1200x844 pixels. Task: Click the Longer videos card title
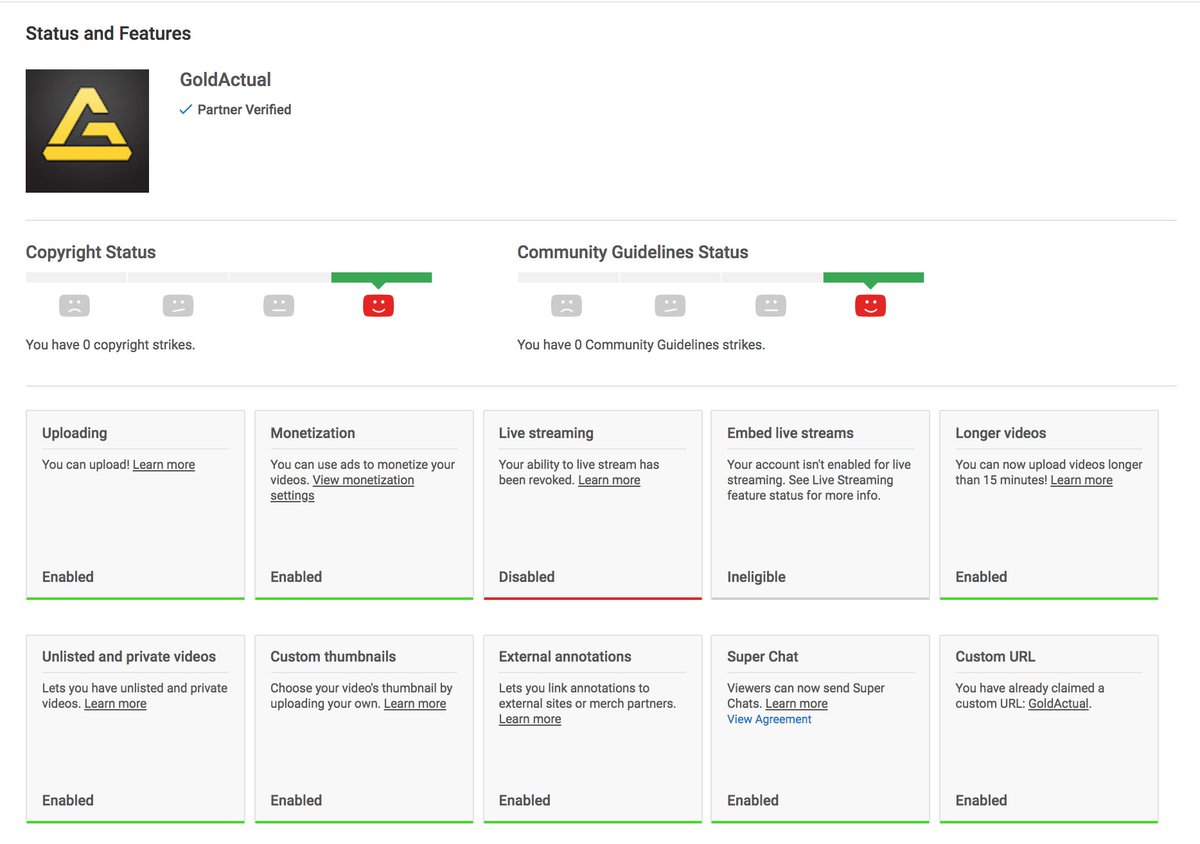coord(1000,433)
